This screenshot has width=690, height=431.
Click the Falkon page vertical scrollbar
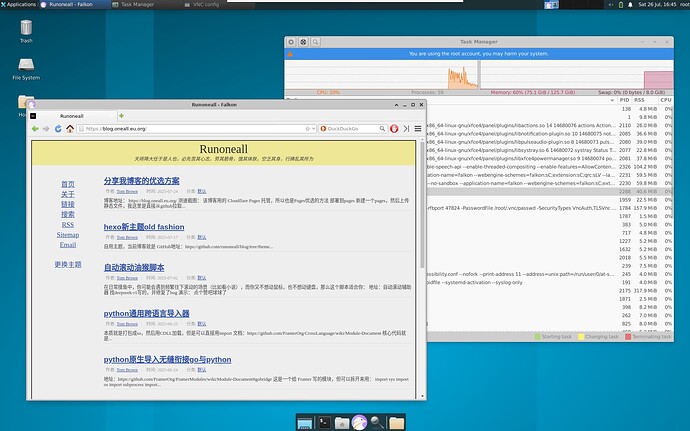[422, 205]
